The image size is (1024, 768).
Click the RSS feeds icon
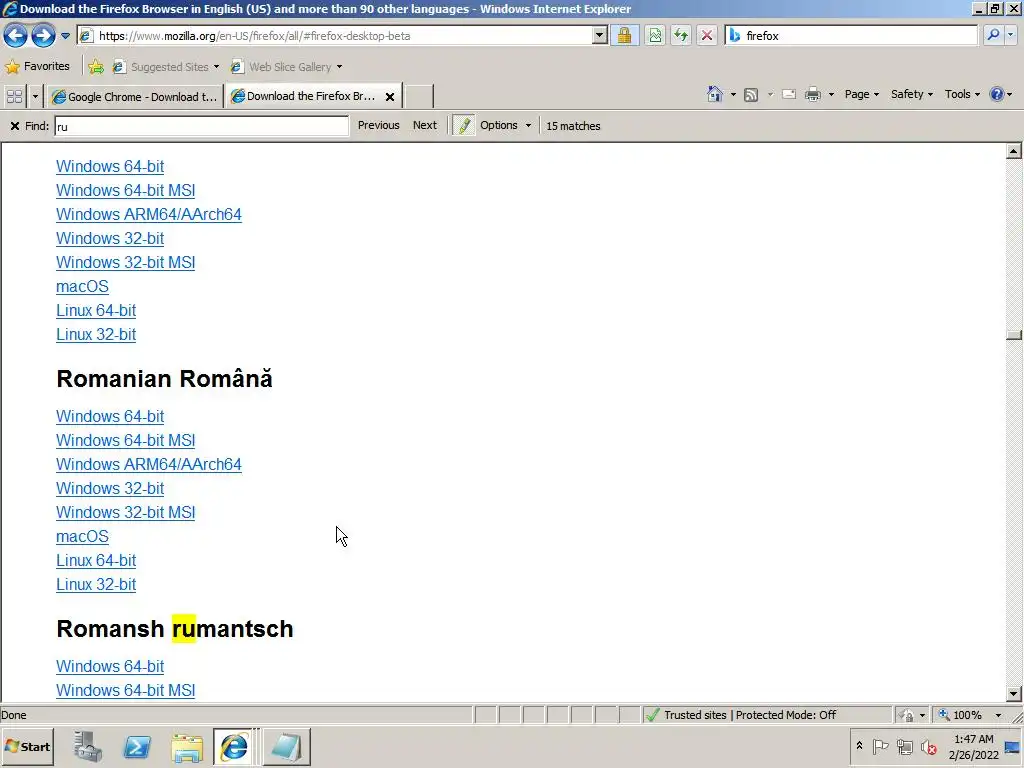coord(751,95)
